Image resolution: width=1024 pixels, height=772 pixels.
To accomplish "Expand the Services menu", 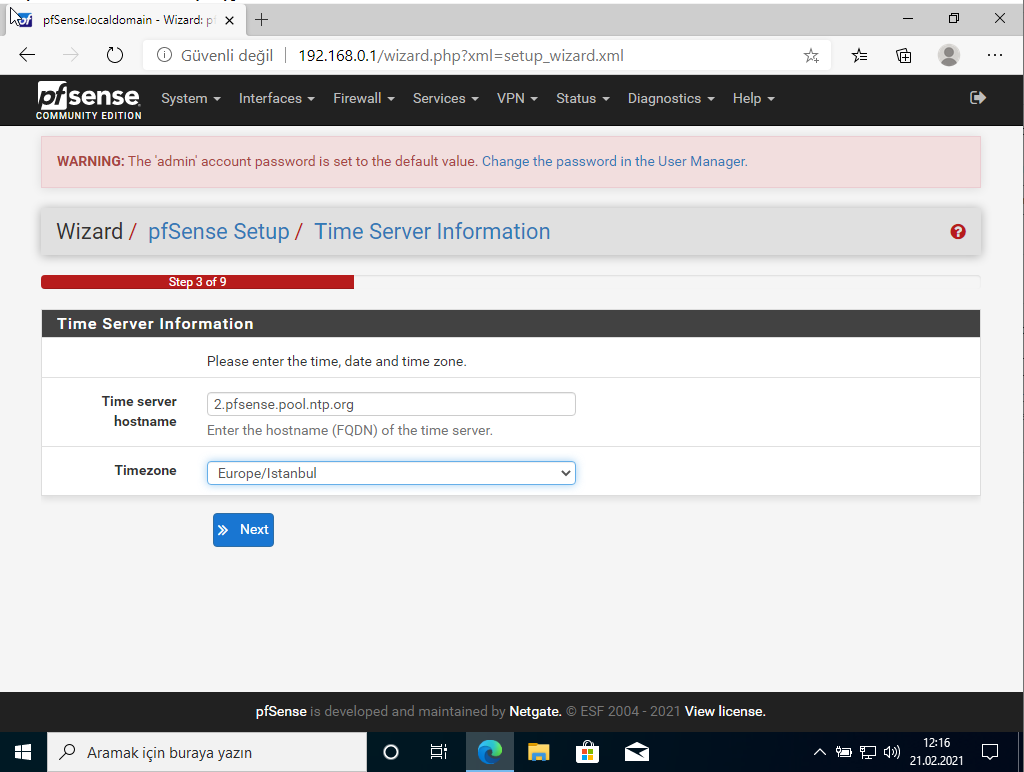I will tap(445, 99).
